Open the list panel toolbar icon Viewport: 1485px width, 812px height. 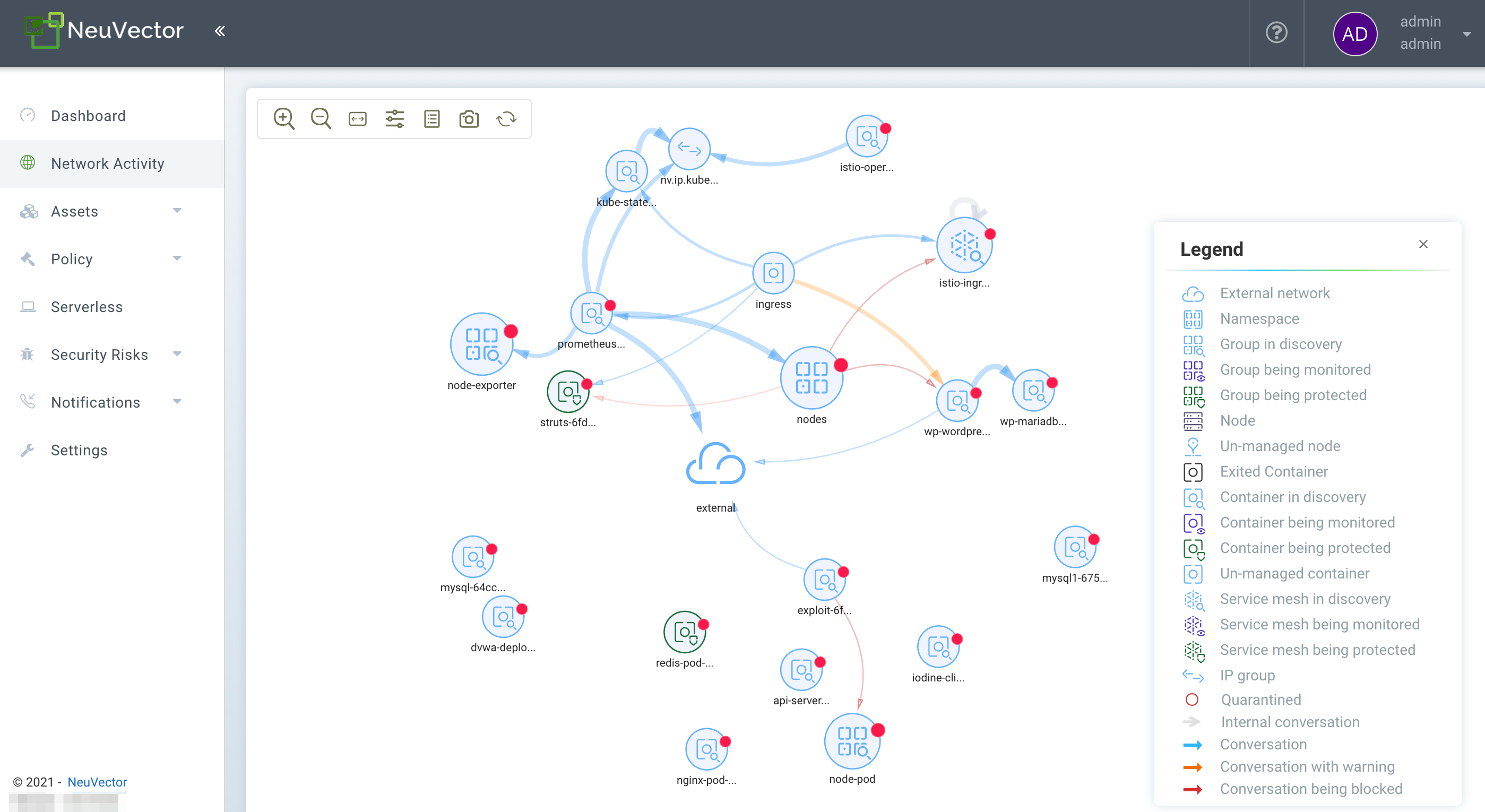[x=432, y=119]
